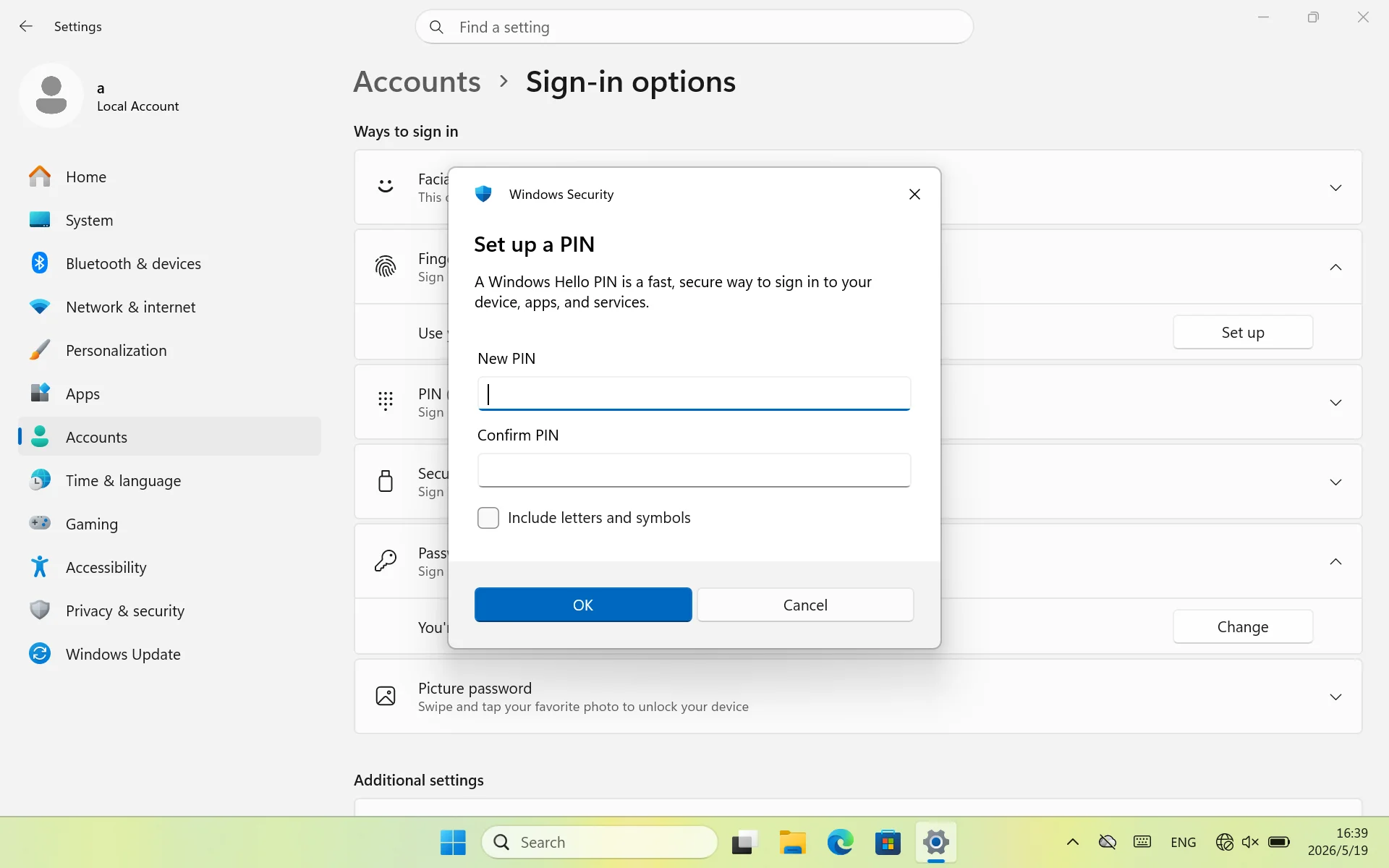
Task: Click the user profile avatar
Action: pos(51,95)
